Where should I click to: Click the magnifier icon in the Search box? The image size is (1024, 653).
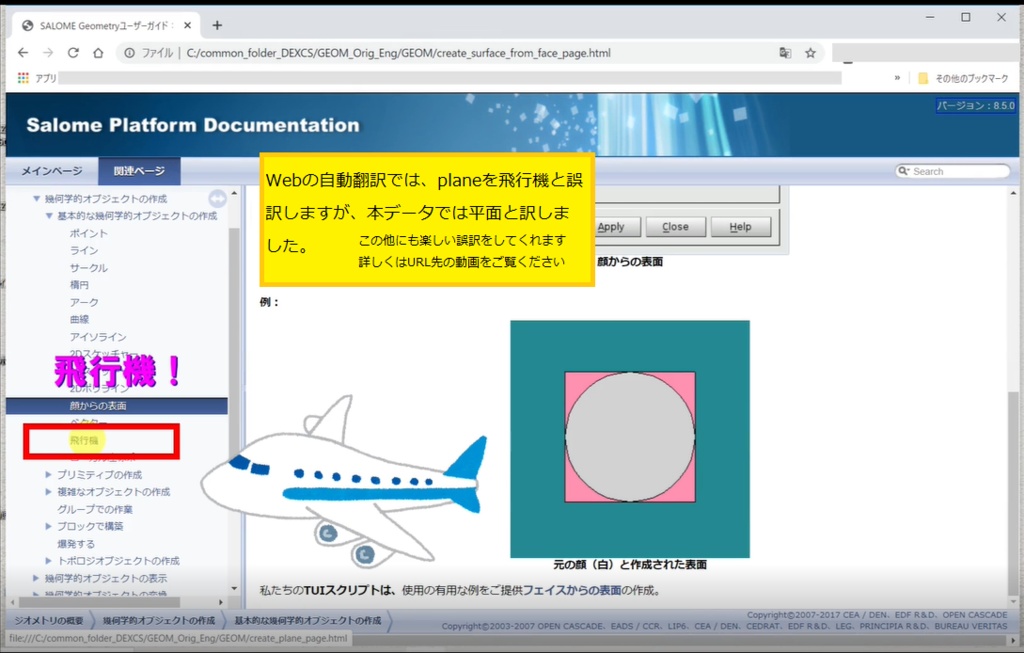pos(901,171)
